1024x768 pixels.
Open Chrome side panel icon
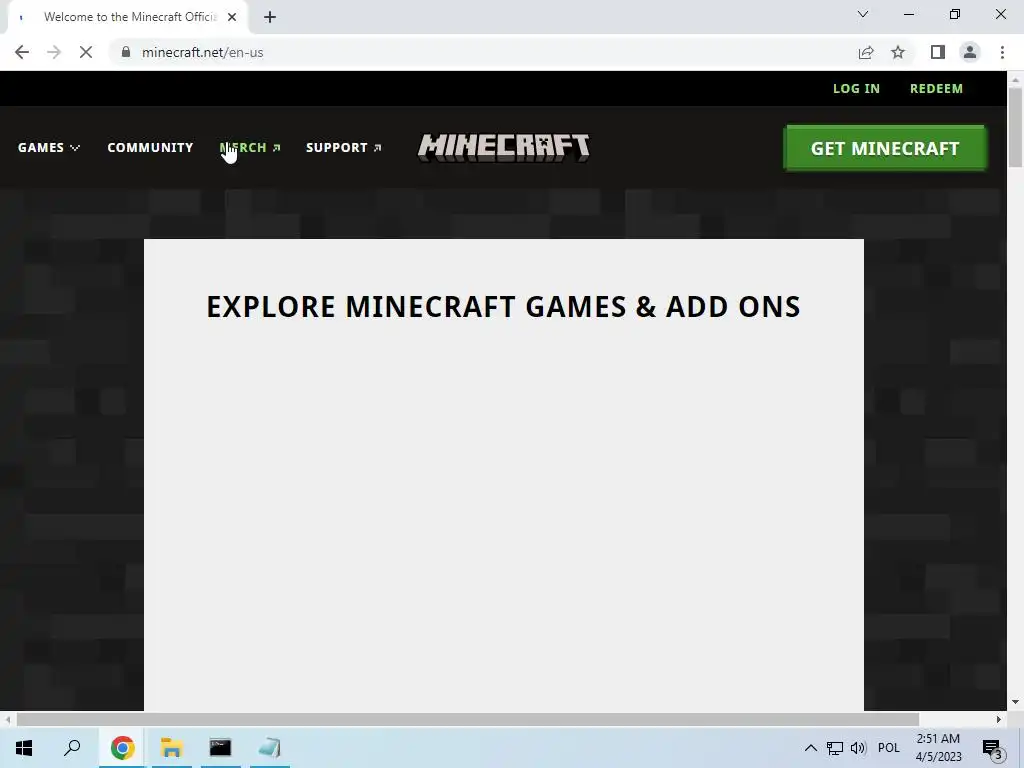(x=938, y=52)
